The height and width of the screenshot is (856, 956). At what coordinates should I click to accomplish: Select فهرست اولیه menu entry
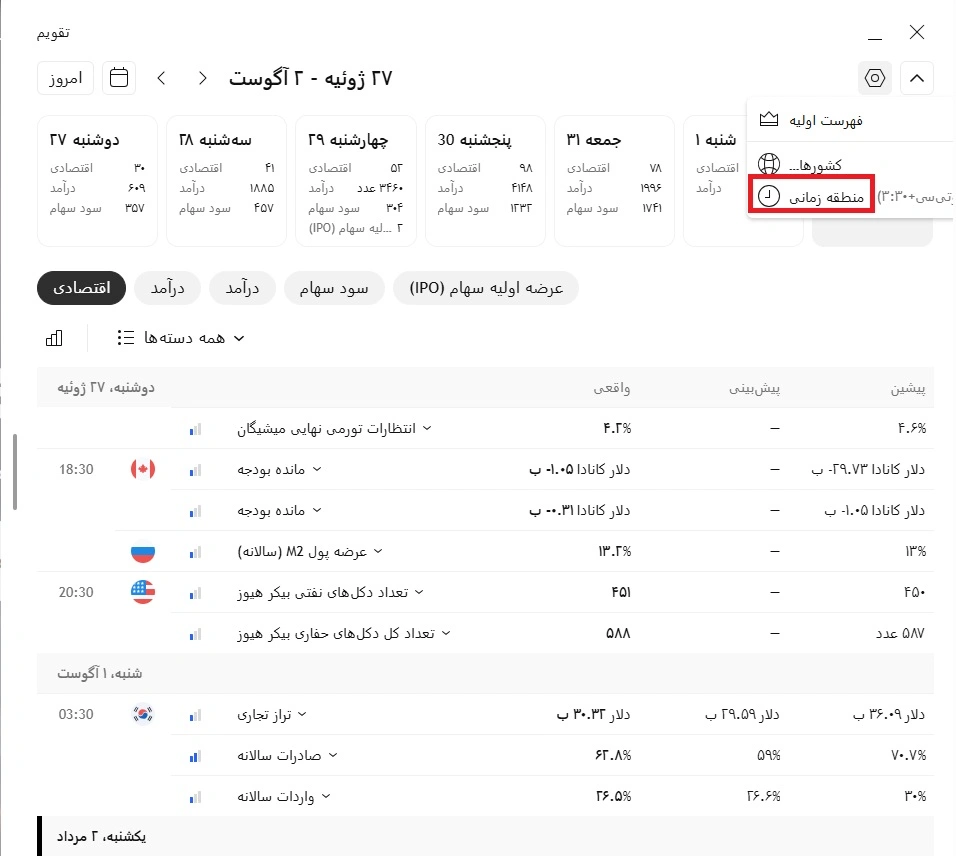pos(850,120)
